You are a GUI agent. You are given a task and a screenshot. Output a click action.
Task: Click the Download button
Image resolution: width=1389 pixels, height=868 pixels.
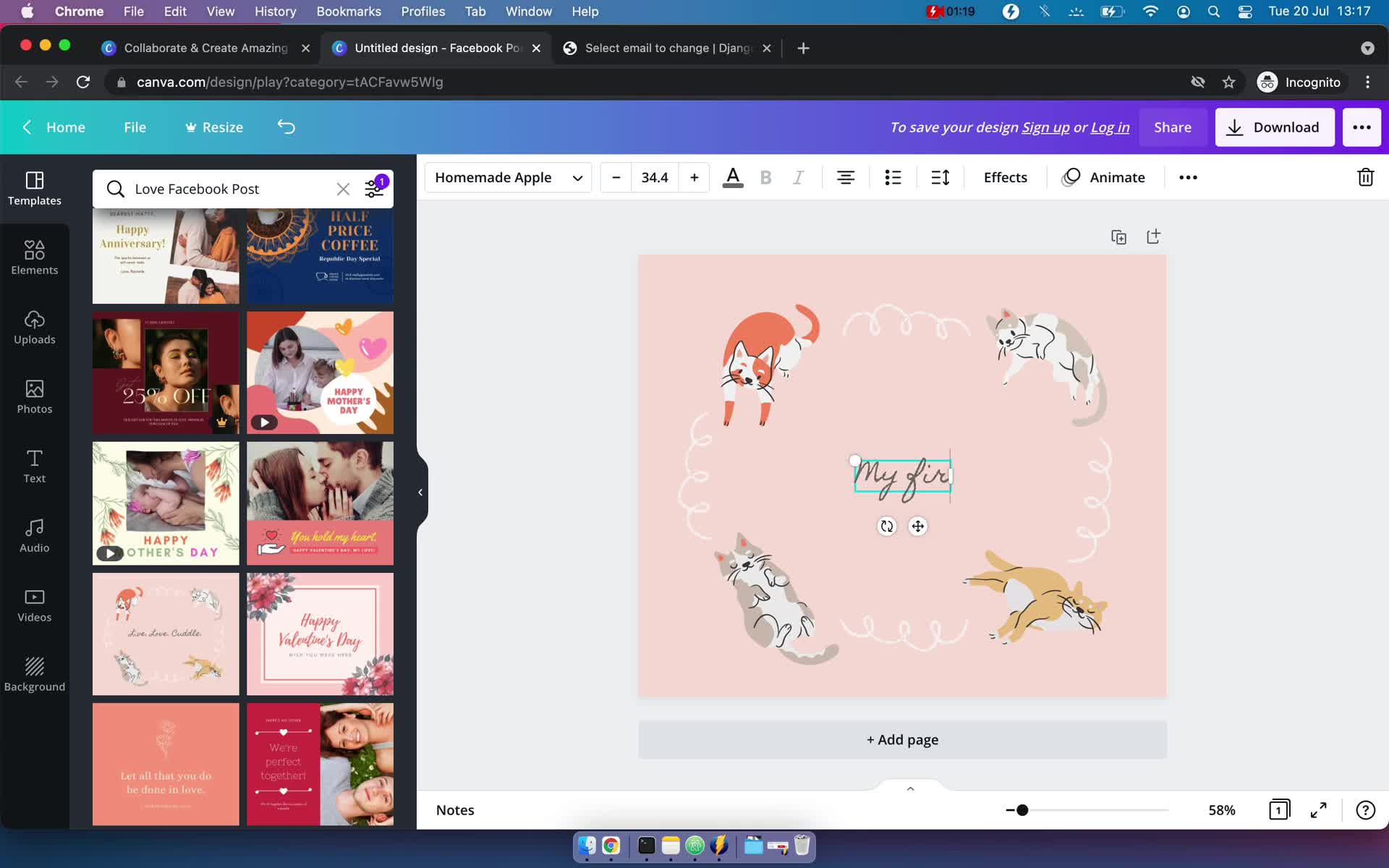(1274, 127)
